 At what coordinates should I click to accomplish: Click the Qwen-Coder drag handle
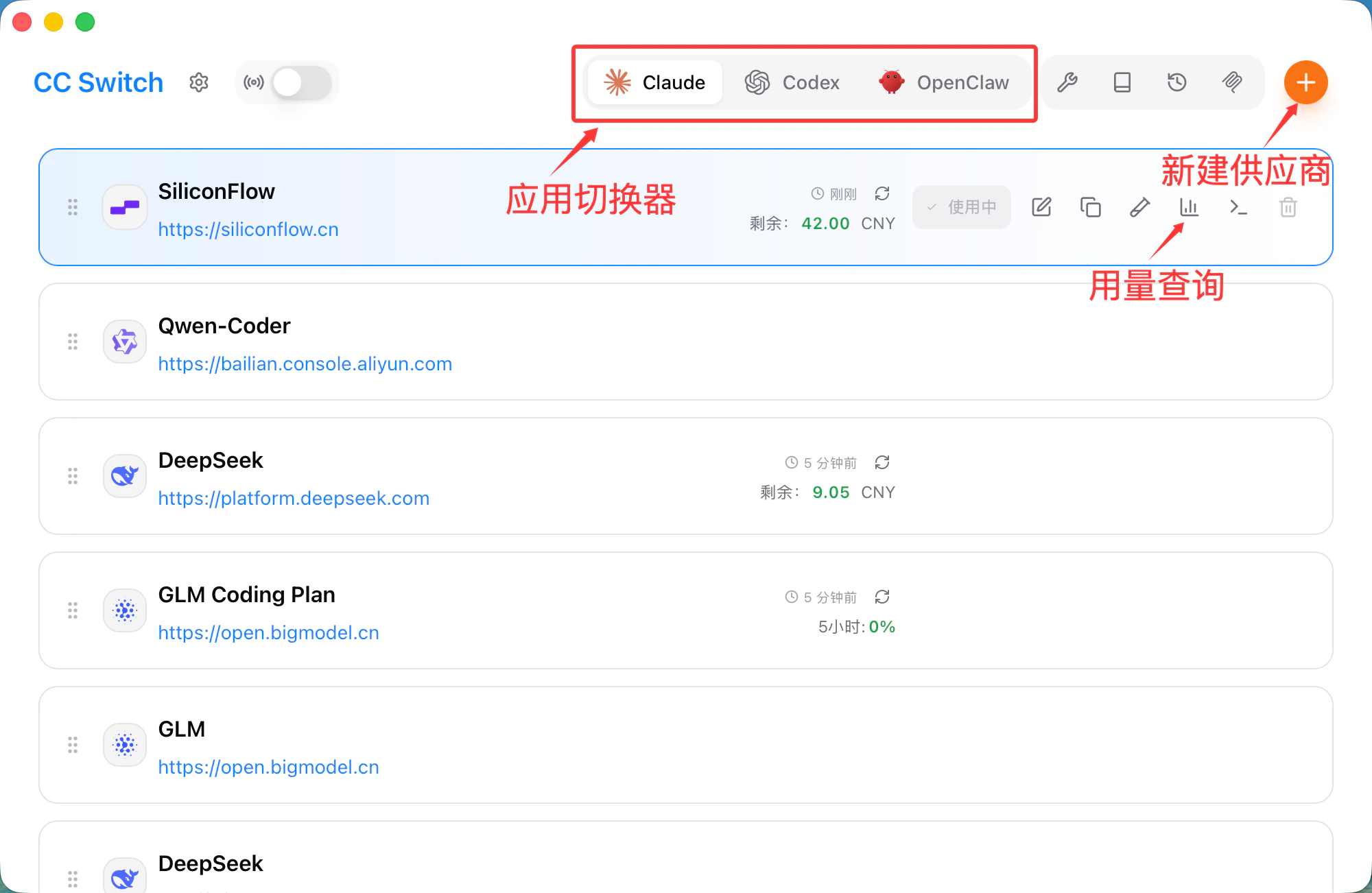(73, 342)
